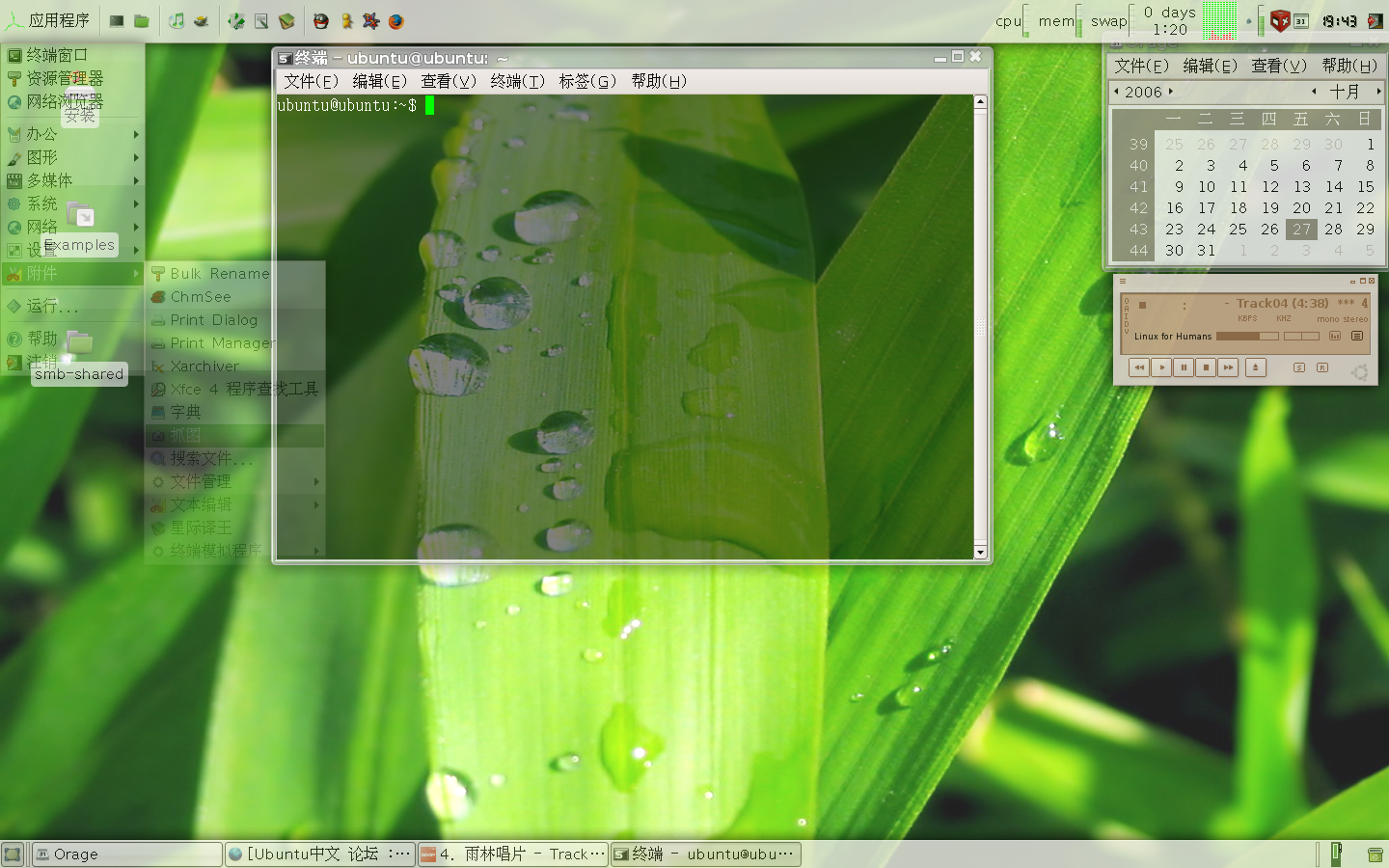
Task: Open ChmSee from the 附件 submenu
Action: [234, 297]
